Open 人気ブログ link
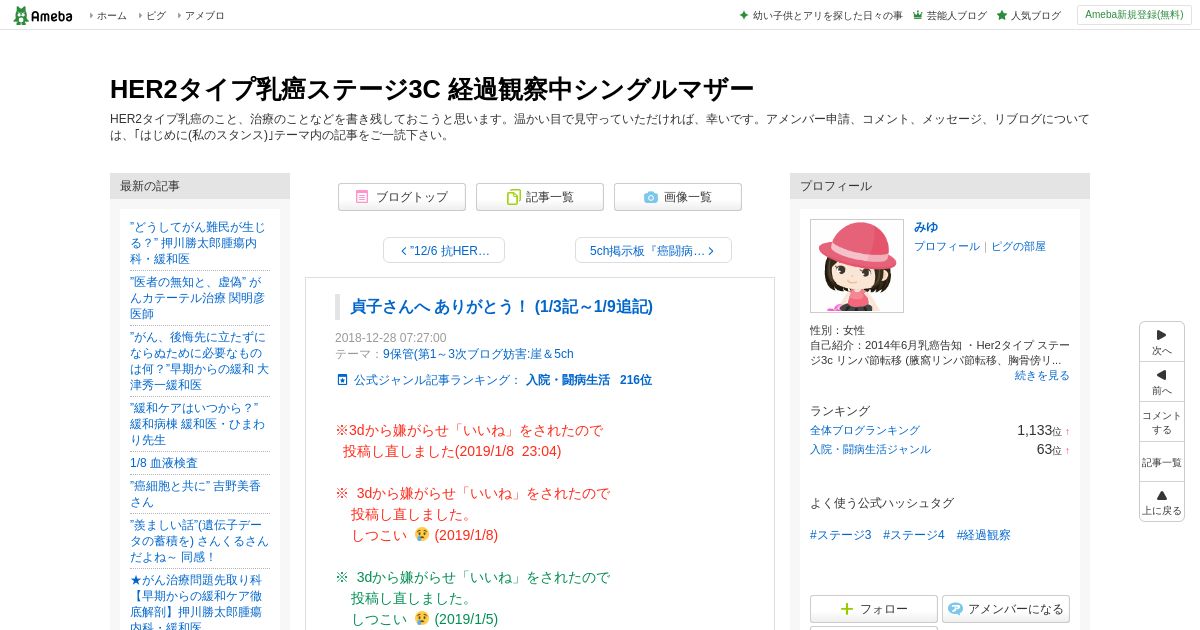The width and height of the screenshot is (1200, 630). [1035, 16]
